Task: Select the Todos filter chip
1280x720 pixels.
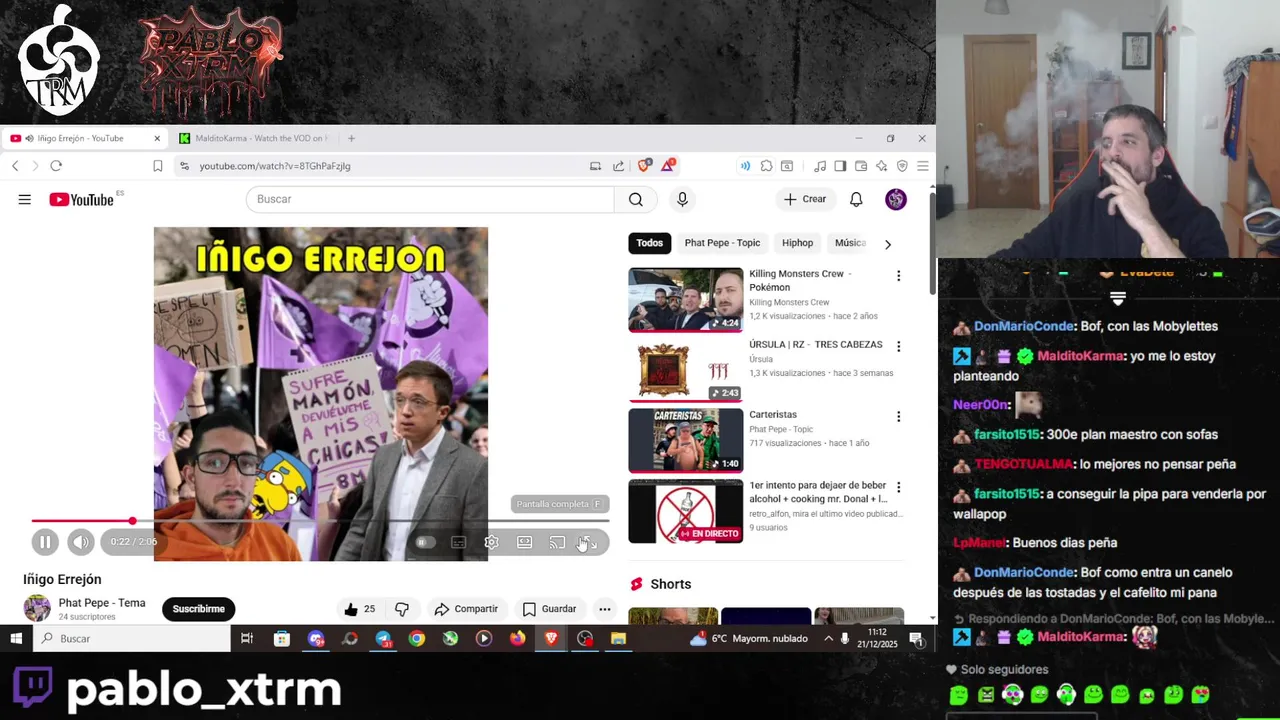Action: tap(650, 243)
